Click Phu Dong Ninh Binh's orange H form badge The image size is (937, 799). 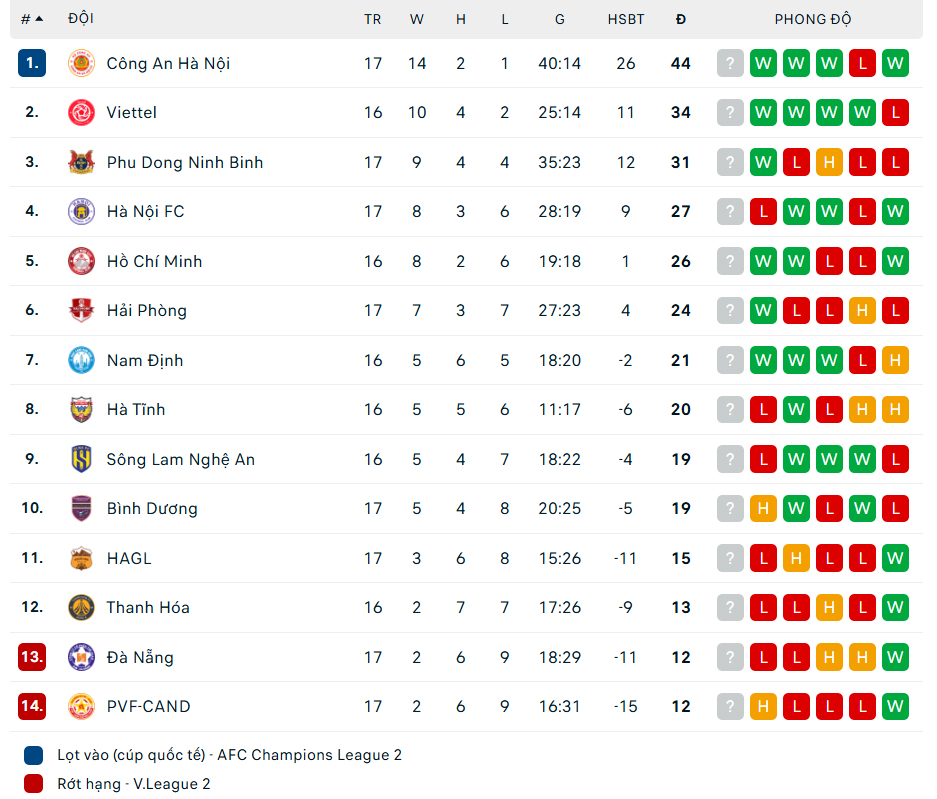(x=829, y=163)
